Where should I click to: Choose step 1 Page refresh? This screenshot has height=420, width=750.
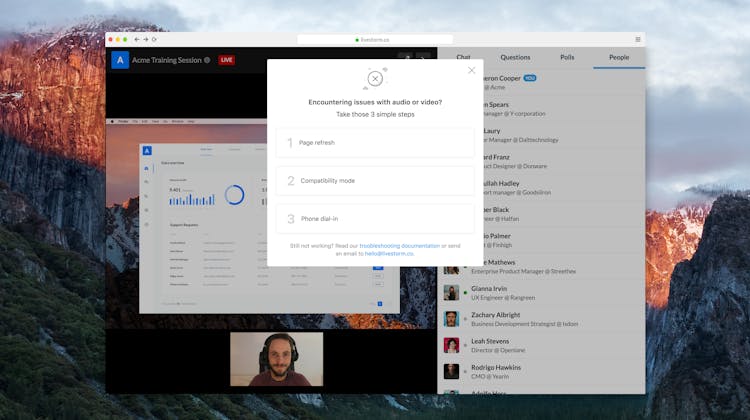(x=375, y=143)
